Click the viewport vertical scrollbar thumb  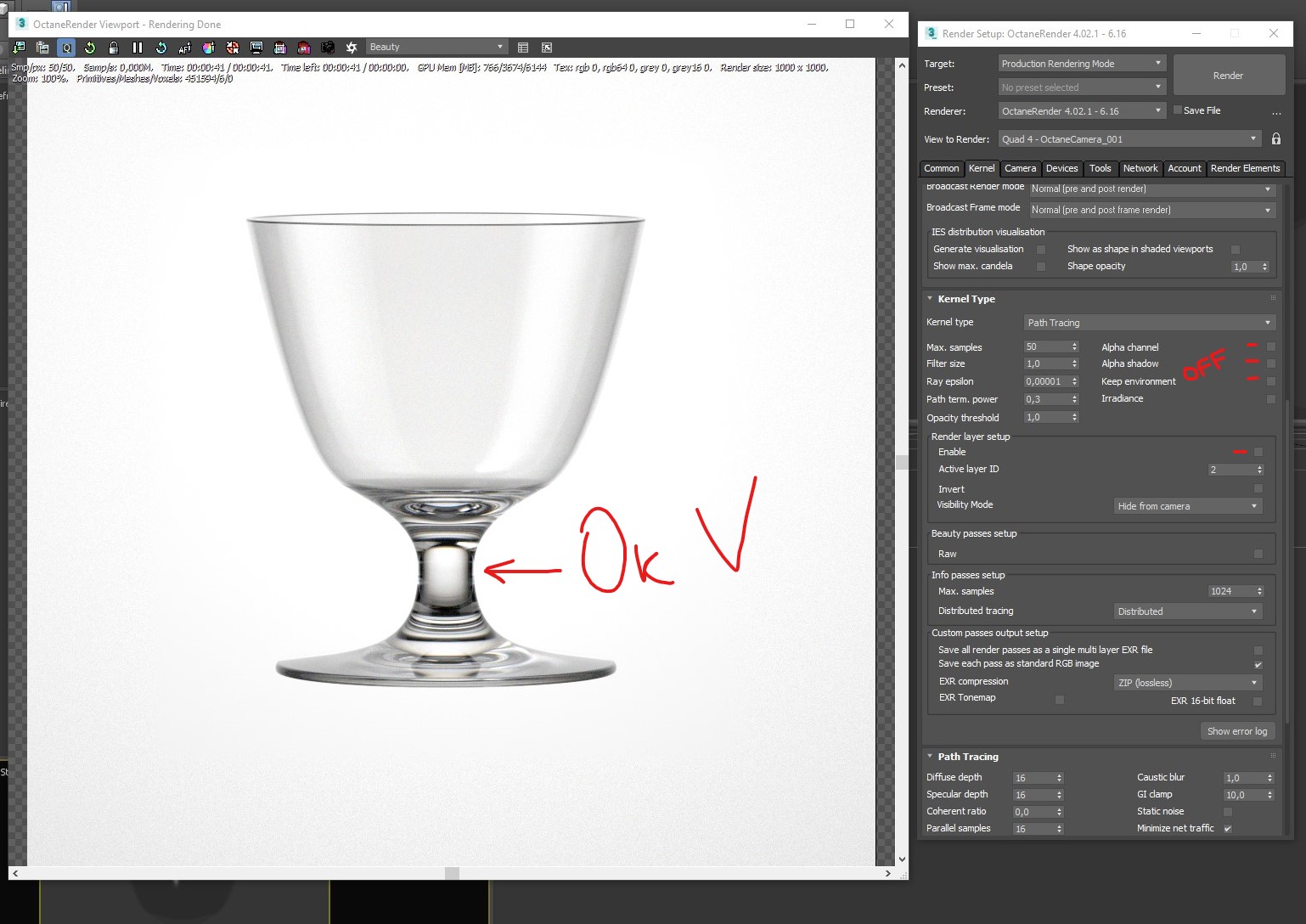tap(902, 462)
